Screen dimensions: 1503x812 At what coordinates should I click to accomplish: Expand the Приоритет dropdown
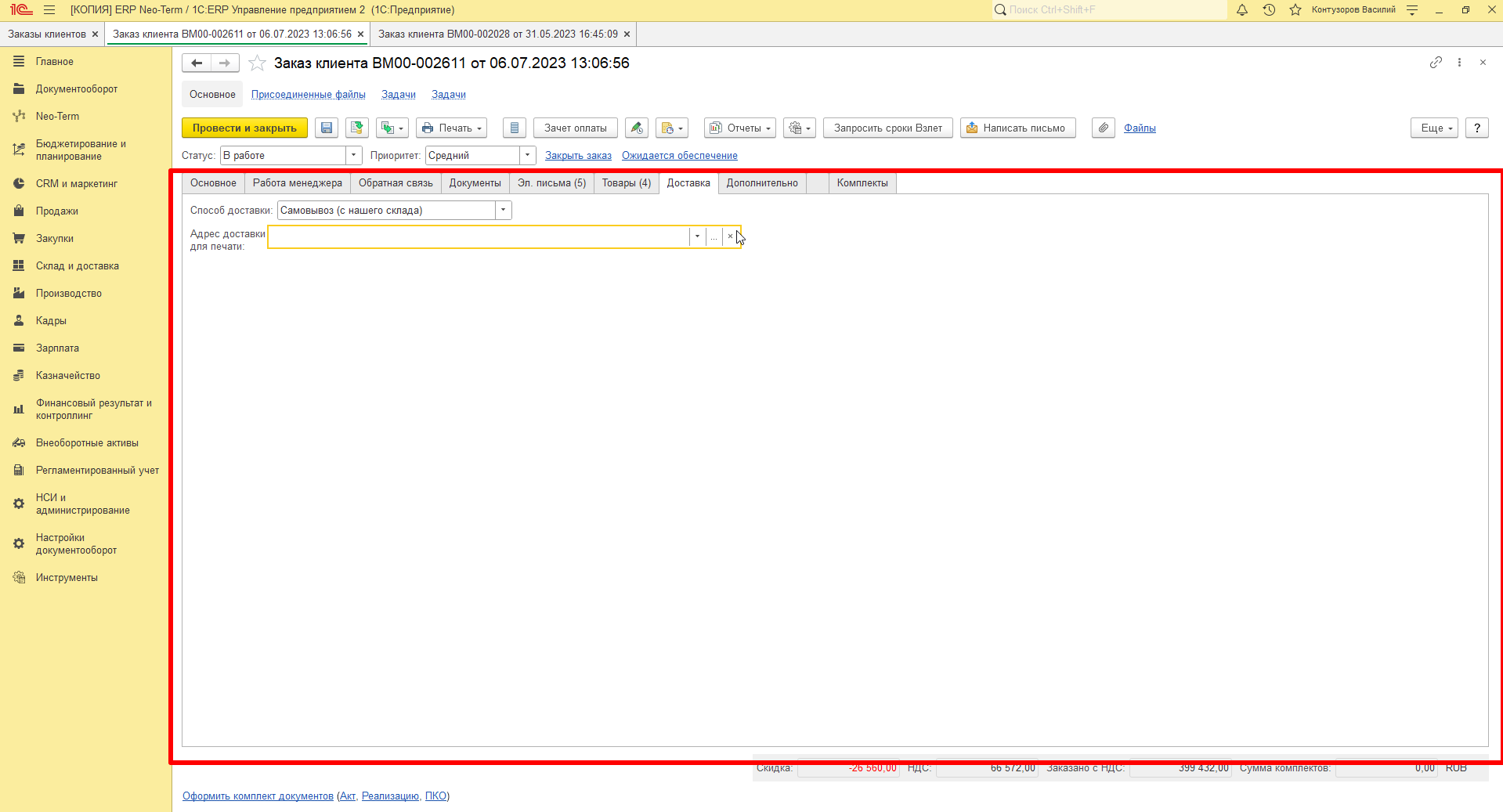click(528, 155)
